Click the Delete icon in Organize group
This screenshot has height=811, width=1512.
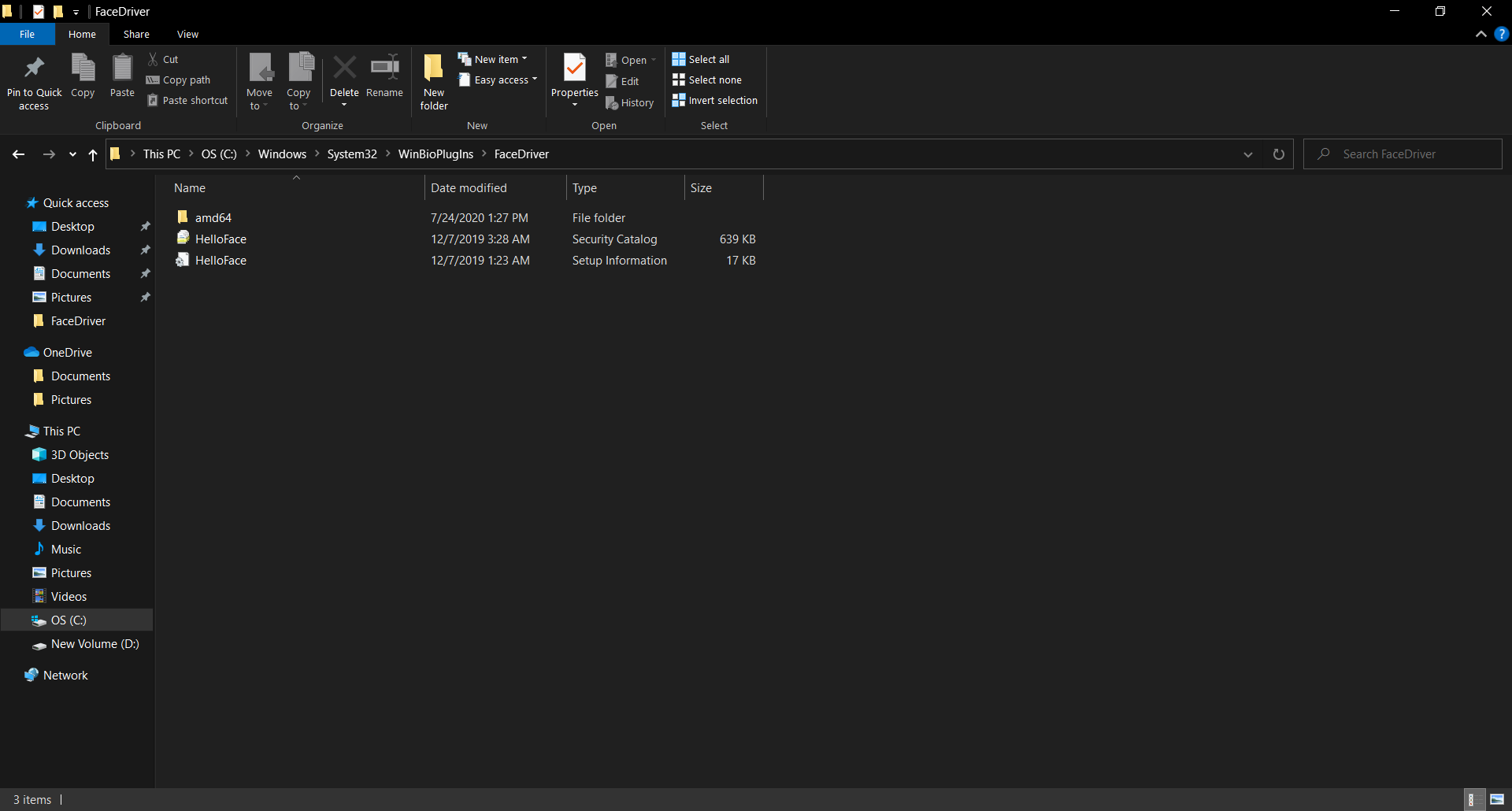pos(344,68)
